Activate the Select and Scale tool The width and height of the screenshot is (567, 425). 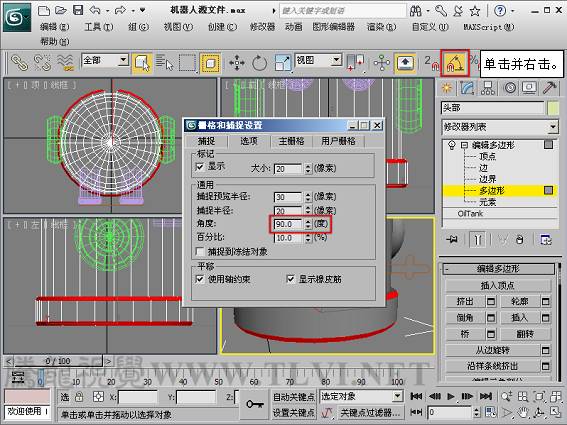point(283,63)
